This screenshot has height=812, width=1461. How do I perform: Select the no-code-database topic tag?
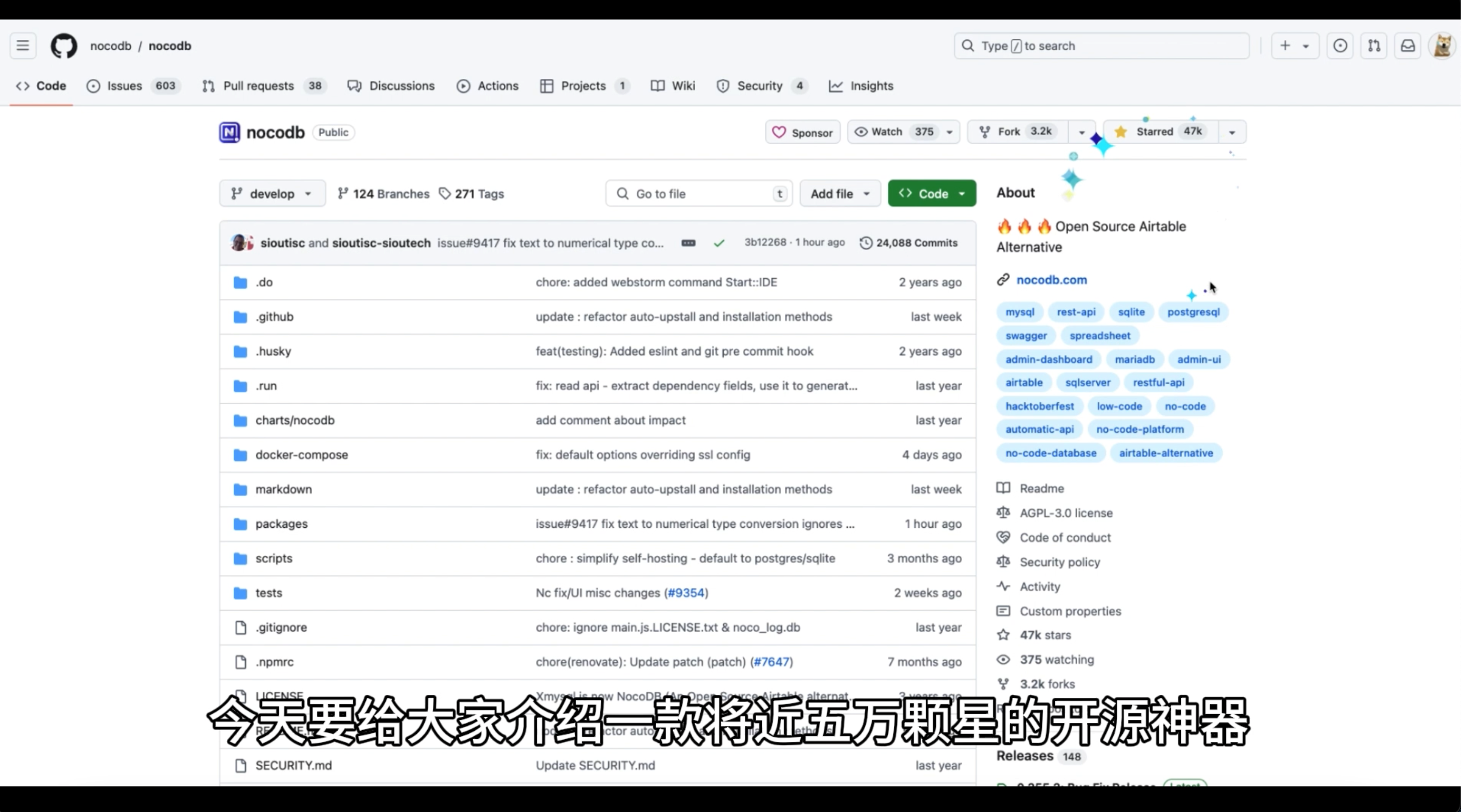(x=1051, y=453)
